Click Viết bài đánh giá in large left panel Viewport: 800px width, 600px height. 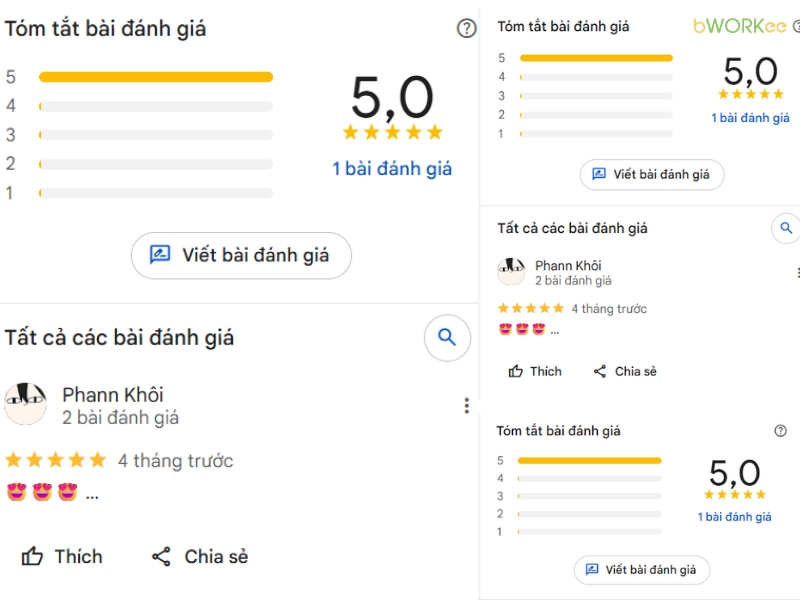(241, 255)
